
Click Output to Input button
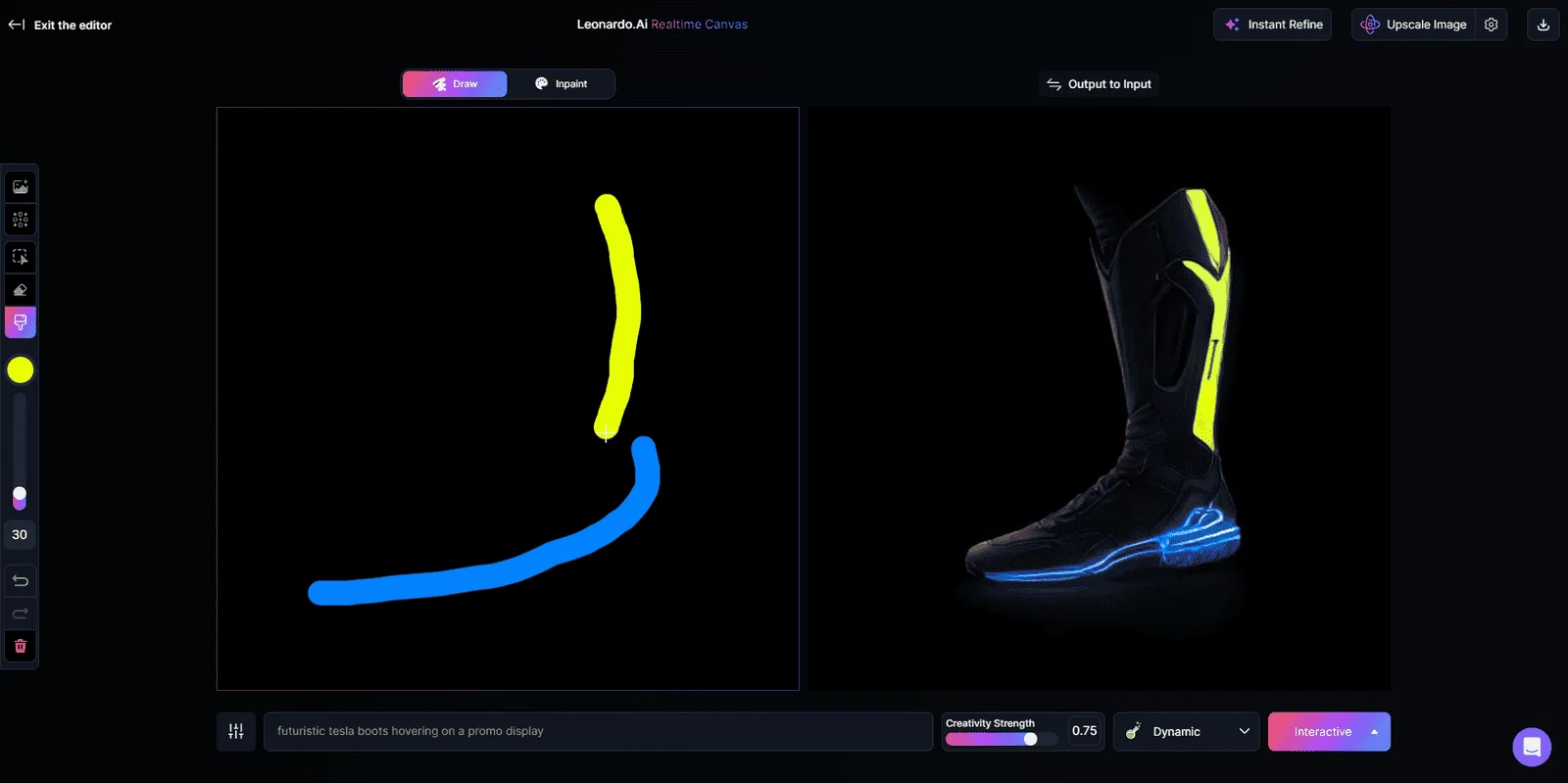point(1099,84)
